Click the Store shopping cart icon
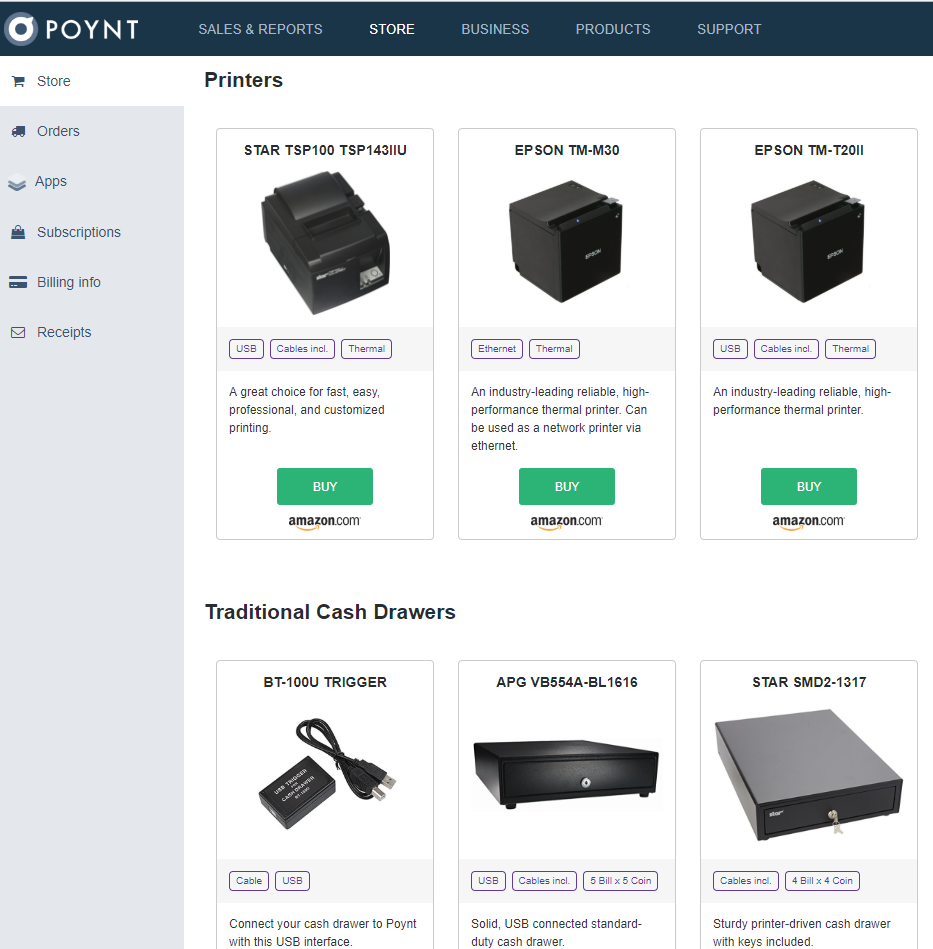The image size is (933, 949). (19, 81)
